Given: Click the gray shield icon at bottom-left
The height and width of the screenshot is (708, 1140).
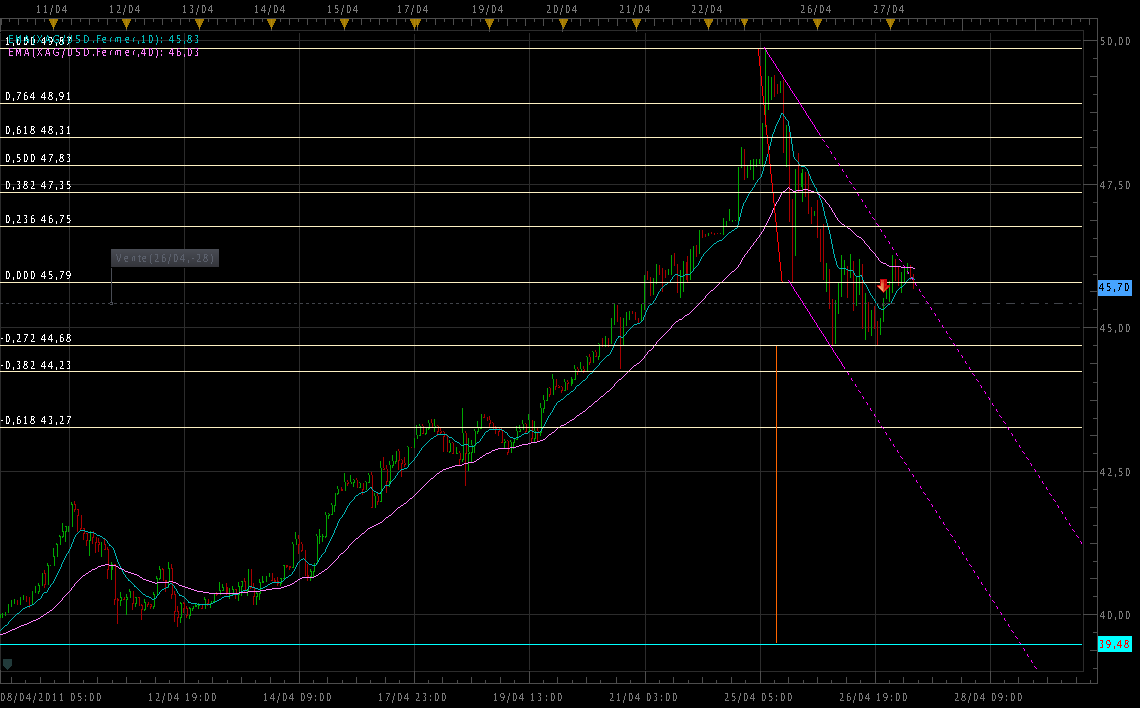Looking at the screenshot, I should pos(8,663).
